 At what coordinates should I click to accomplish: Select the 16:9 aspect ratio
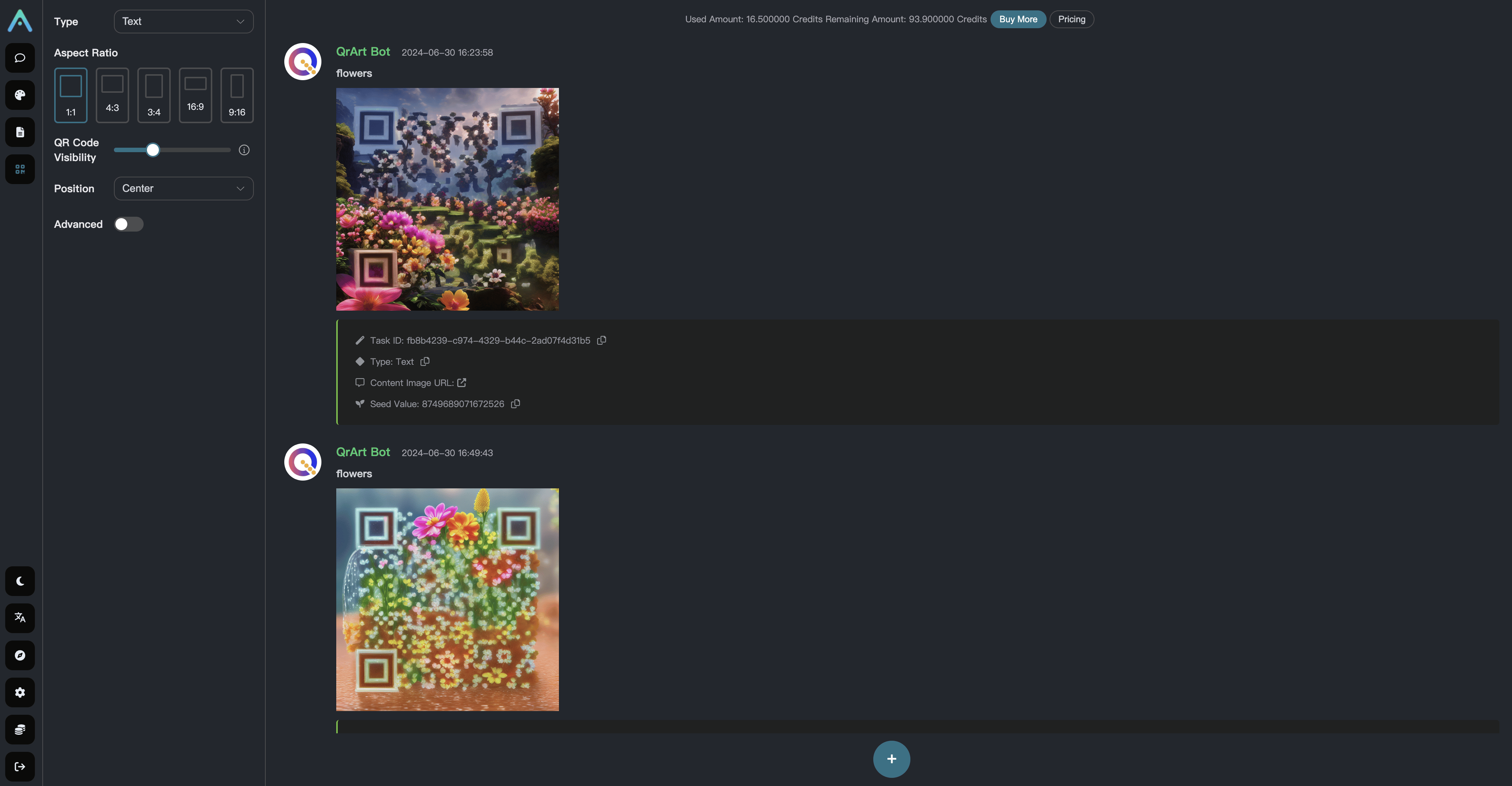click(196, 95)
